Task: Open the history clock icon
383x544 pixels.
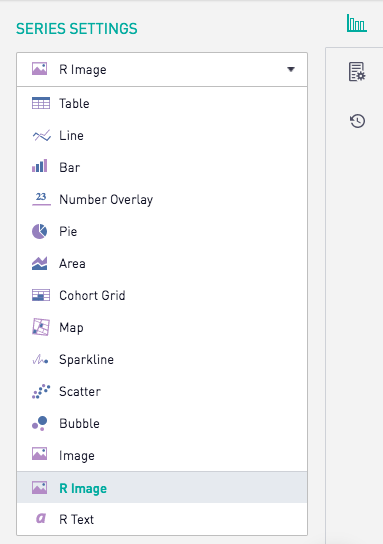Action: 357,121
